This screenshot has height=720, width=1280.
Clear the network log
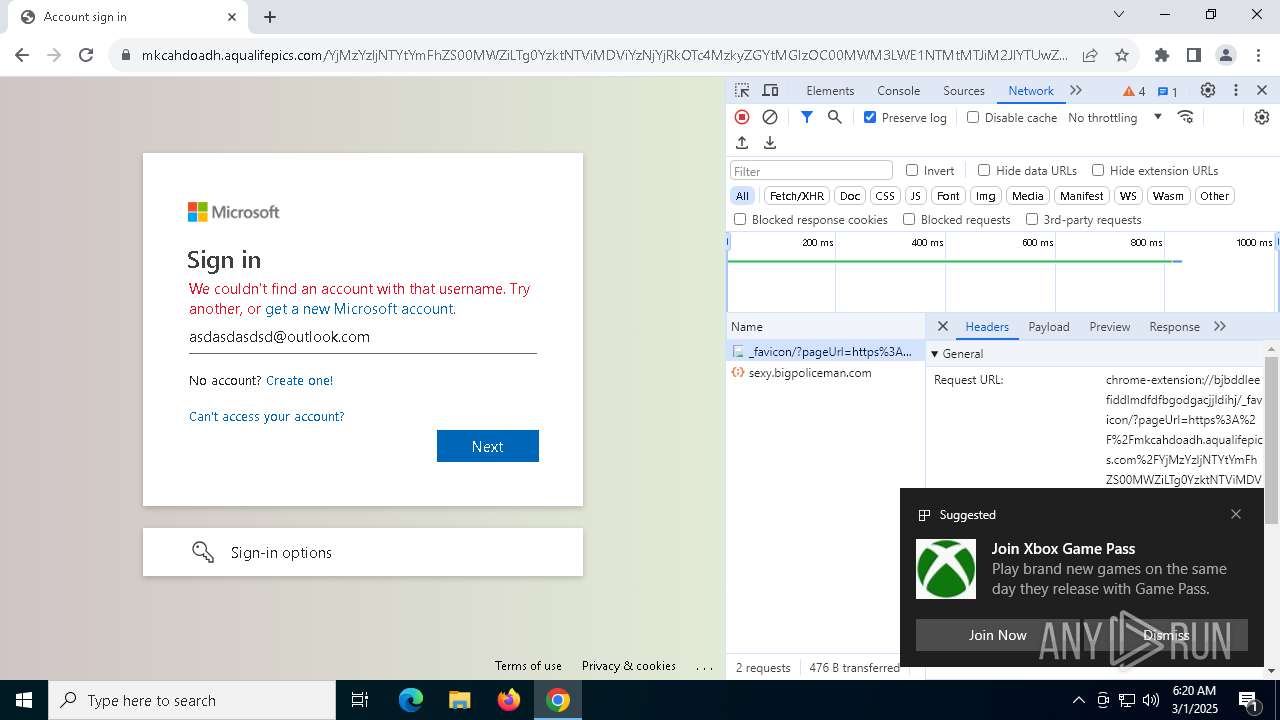pyautogui.click(x=770, y=117)
